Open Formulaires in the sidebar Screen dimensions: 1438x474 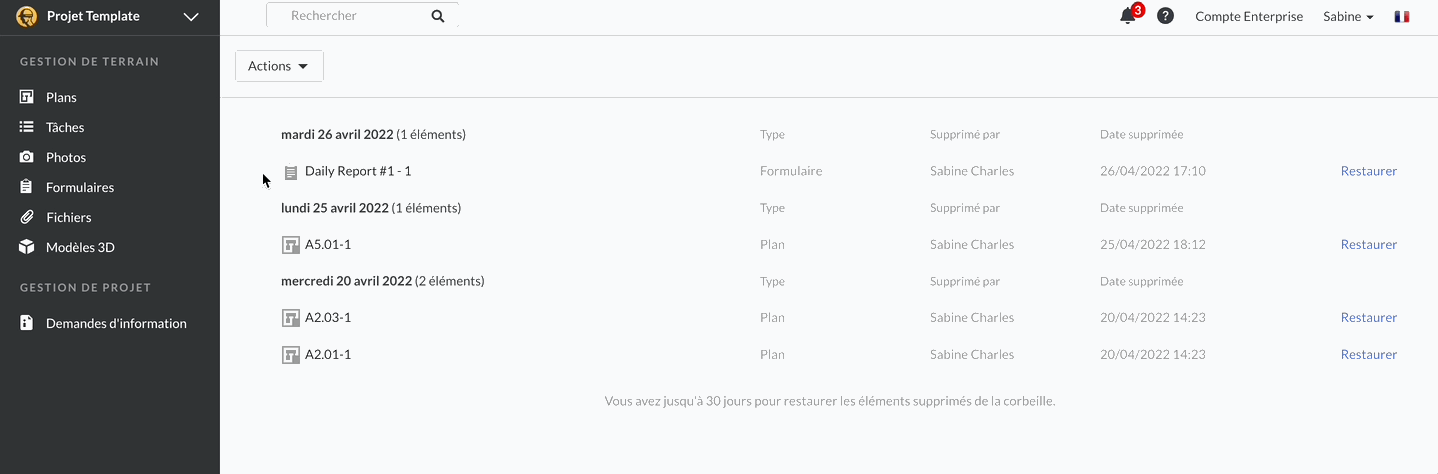point(80,187)
